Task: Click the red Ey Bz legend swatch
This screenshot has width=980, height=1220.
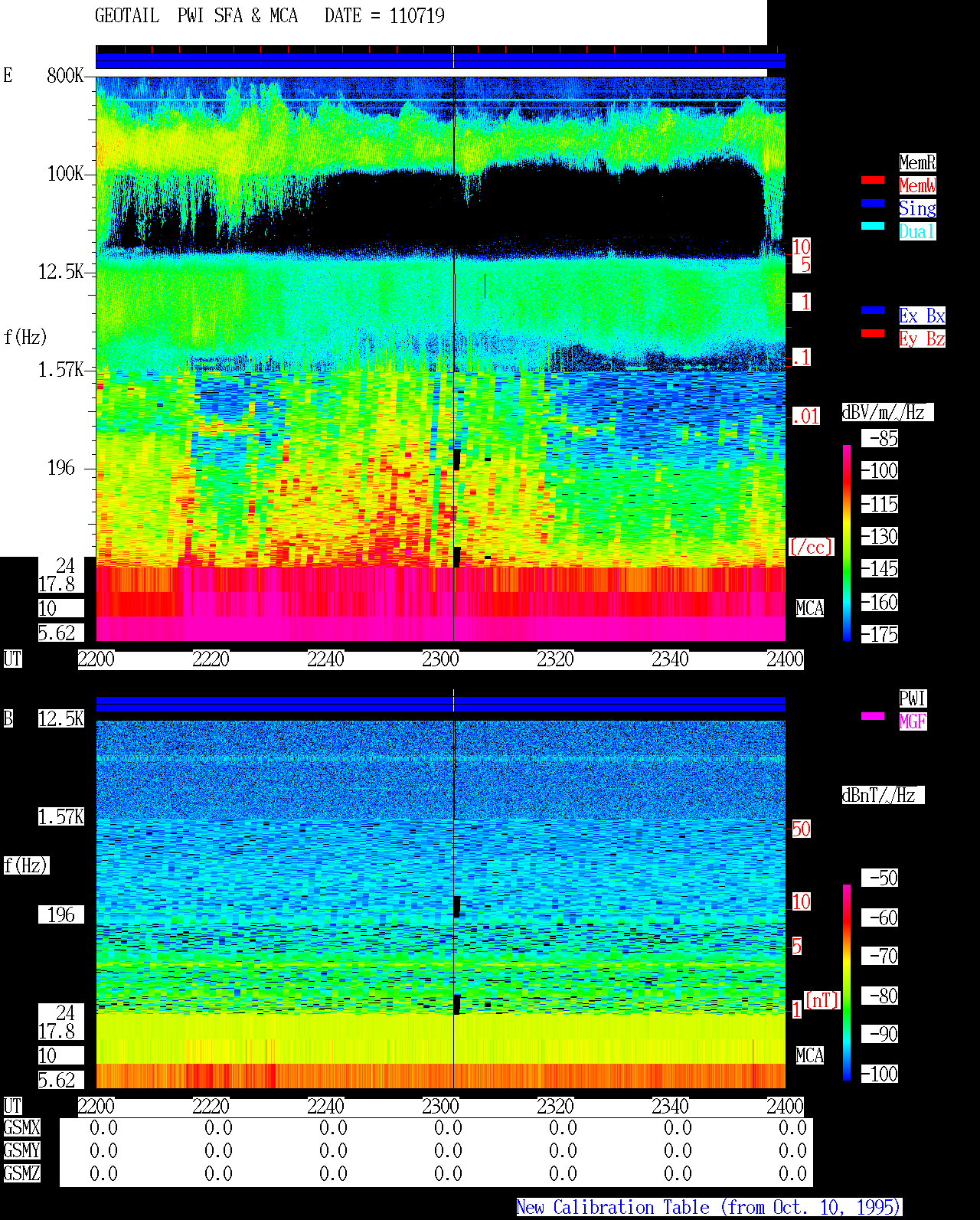Action: click(873, 333)
